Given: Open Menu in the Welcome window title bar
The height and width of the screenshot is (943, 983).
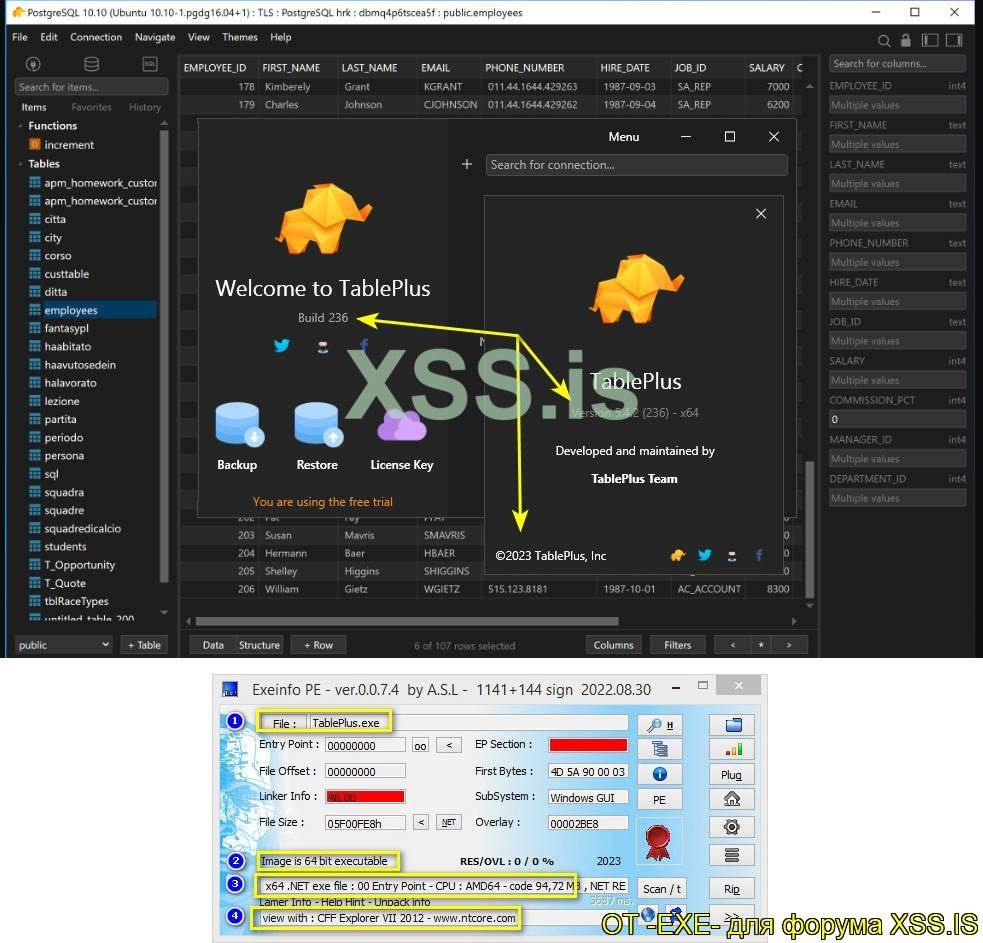Looking at the screenshot, I should 624,137.
